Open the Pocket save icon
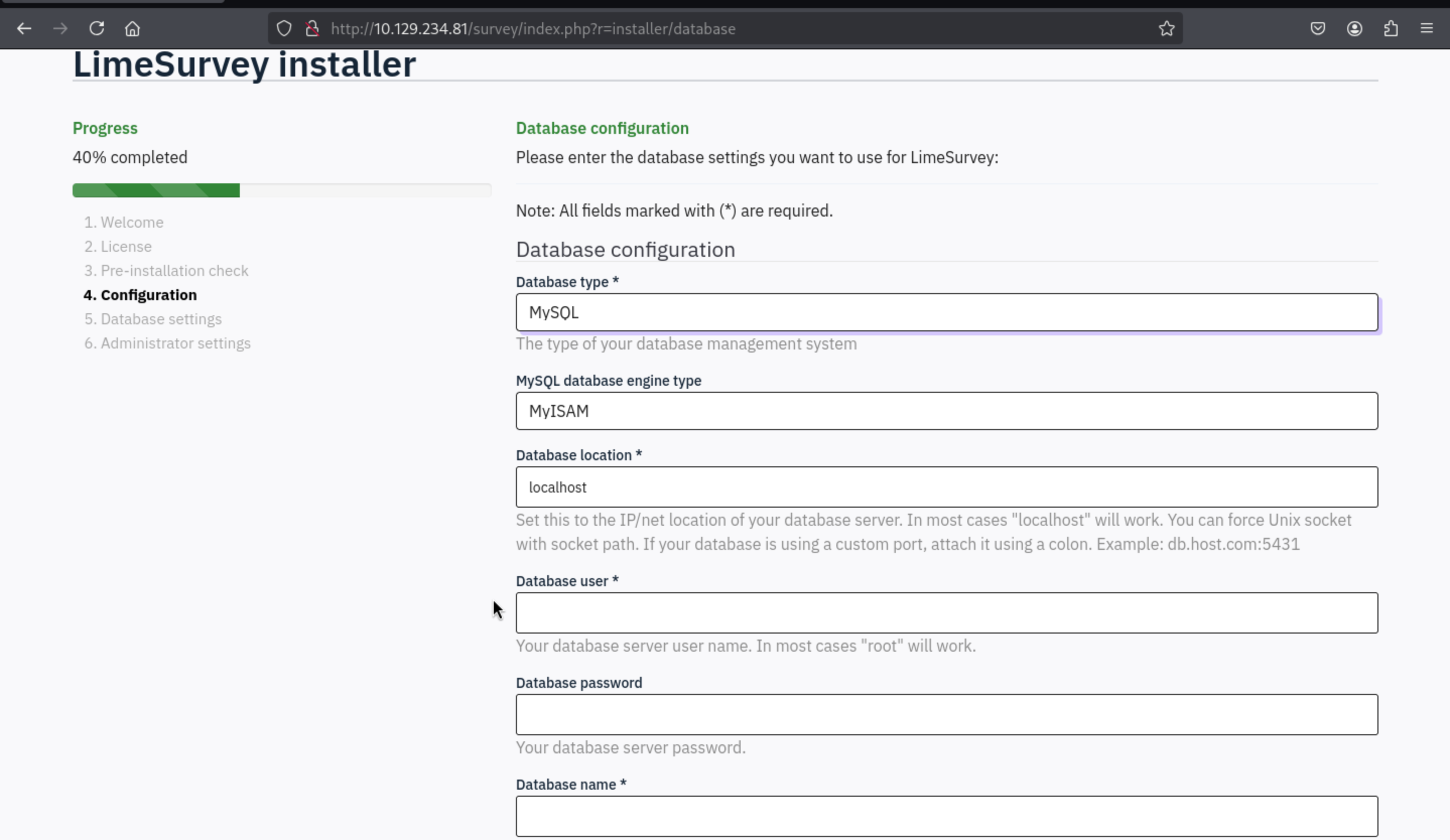Image resolution: width=1450 pixels, height=840 pixels. pyautogui.click(x=1317, y=28)
